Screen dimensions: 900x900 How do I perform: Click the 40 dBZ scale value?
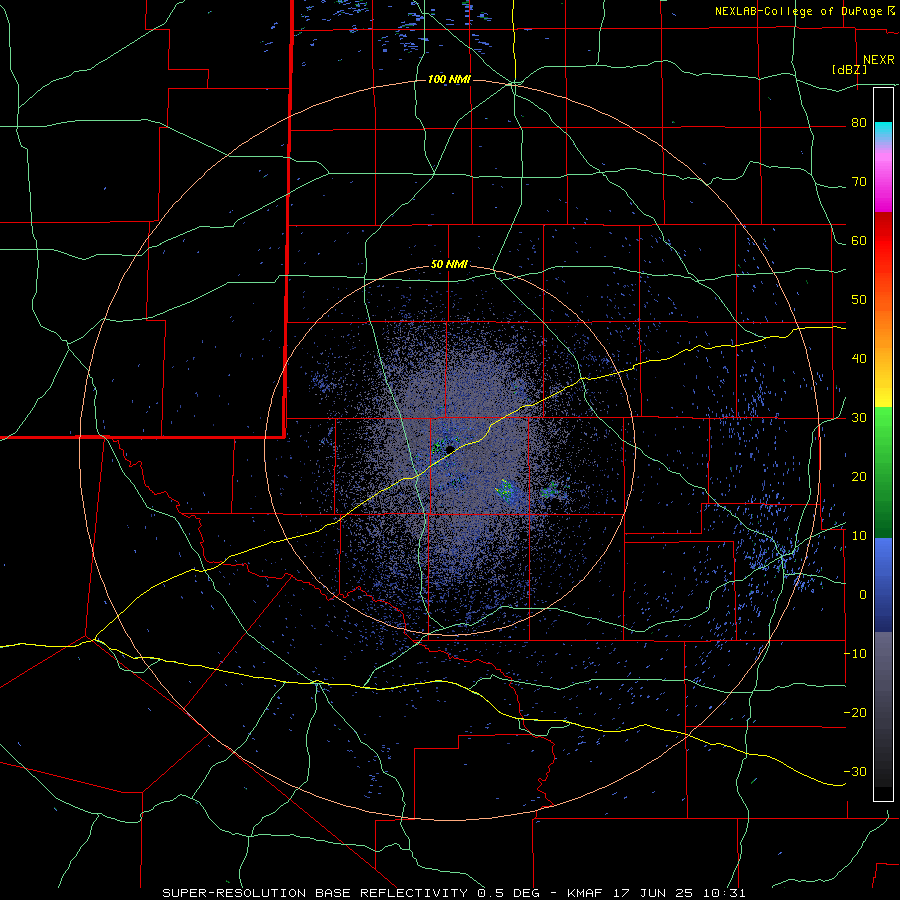click(859, 359)
